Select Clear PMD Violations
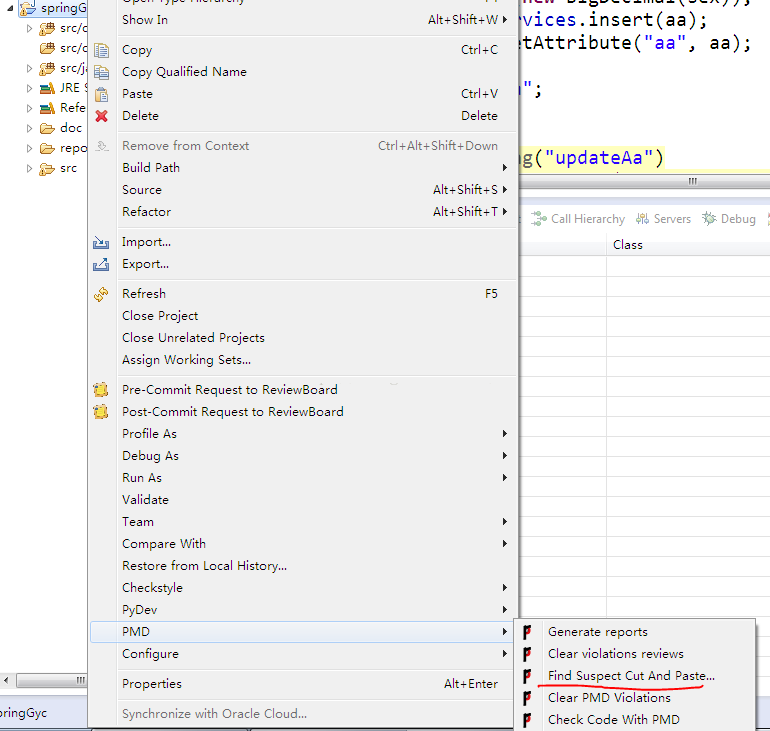 click(634, 698)
